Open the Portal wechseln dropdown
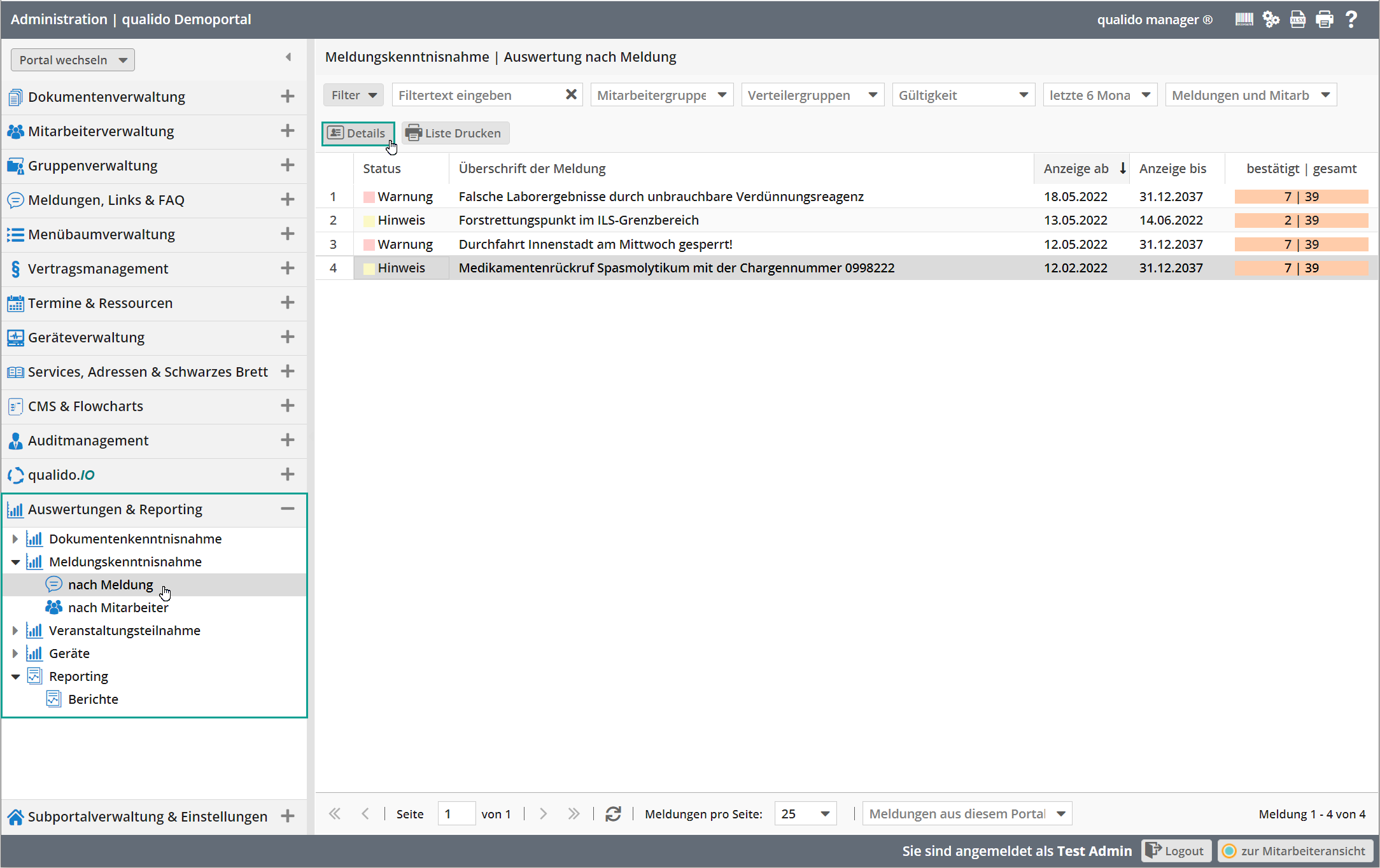Viewport: 1380px width, 868px height. (73, 60)
